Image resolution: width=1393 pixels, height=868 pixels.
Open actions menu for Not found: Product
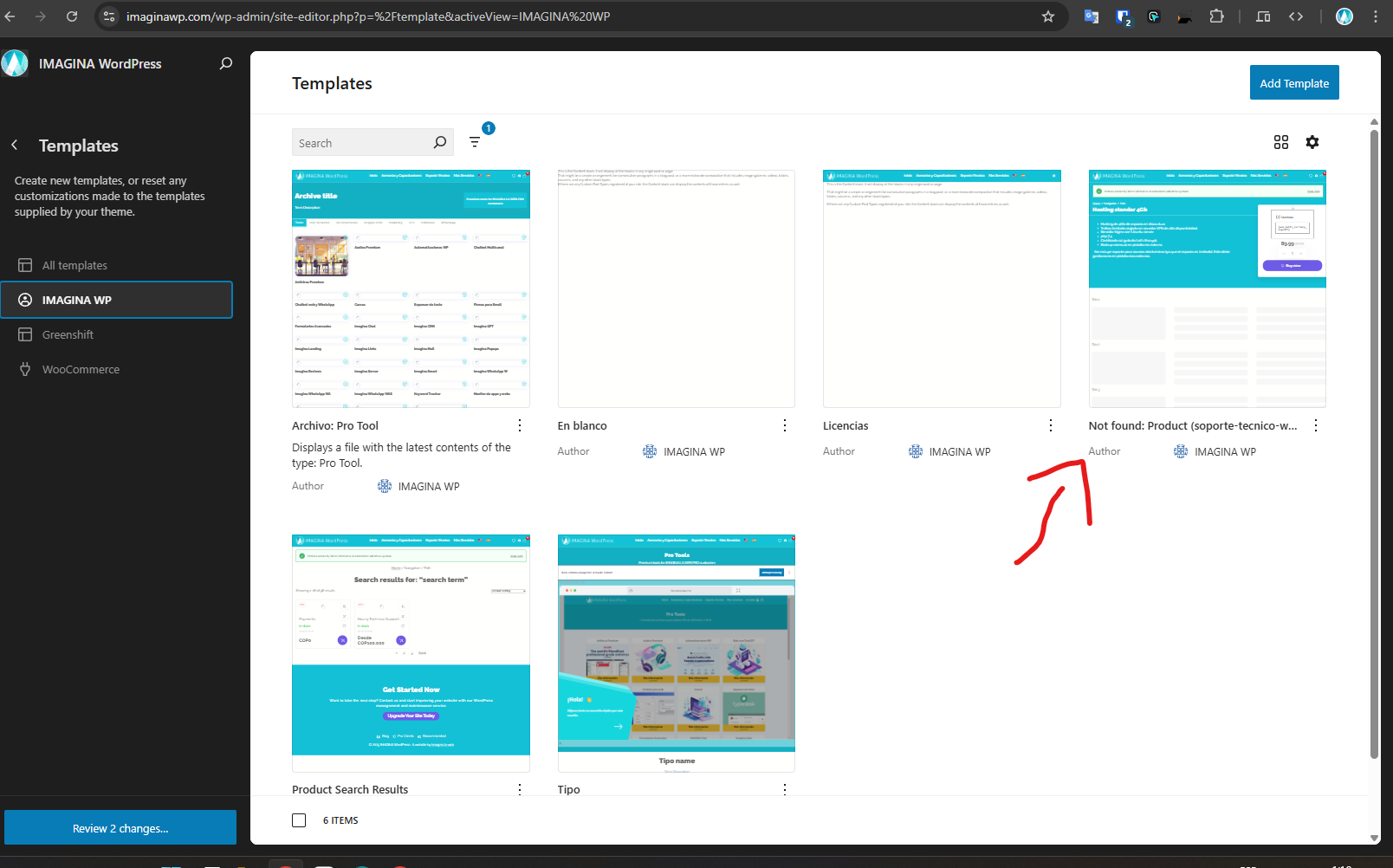[1316, 425]
